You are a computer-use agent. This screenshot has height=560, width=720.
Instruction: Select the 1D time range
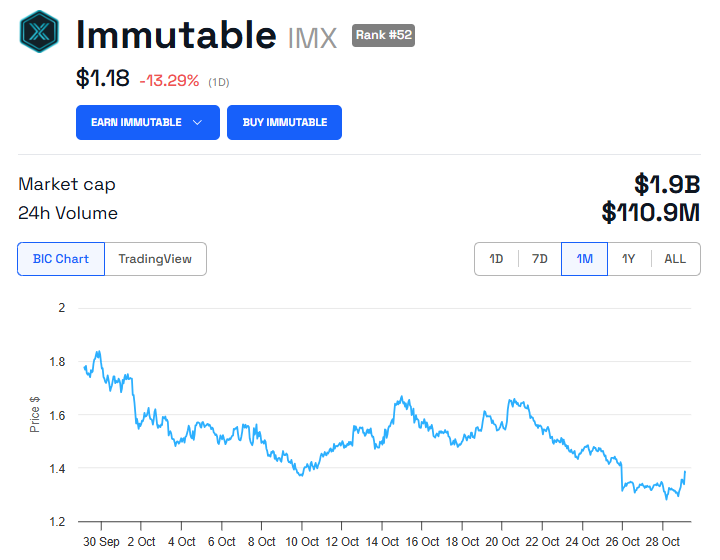[x=496, y=259]
